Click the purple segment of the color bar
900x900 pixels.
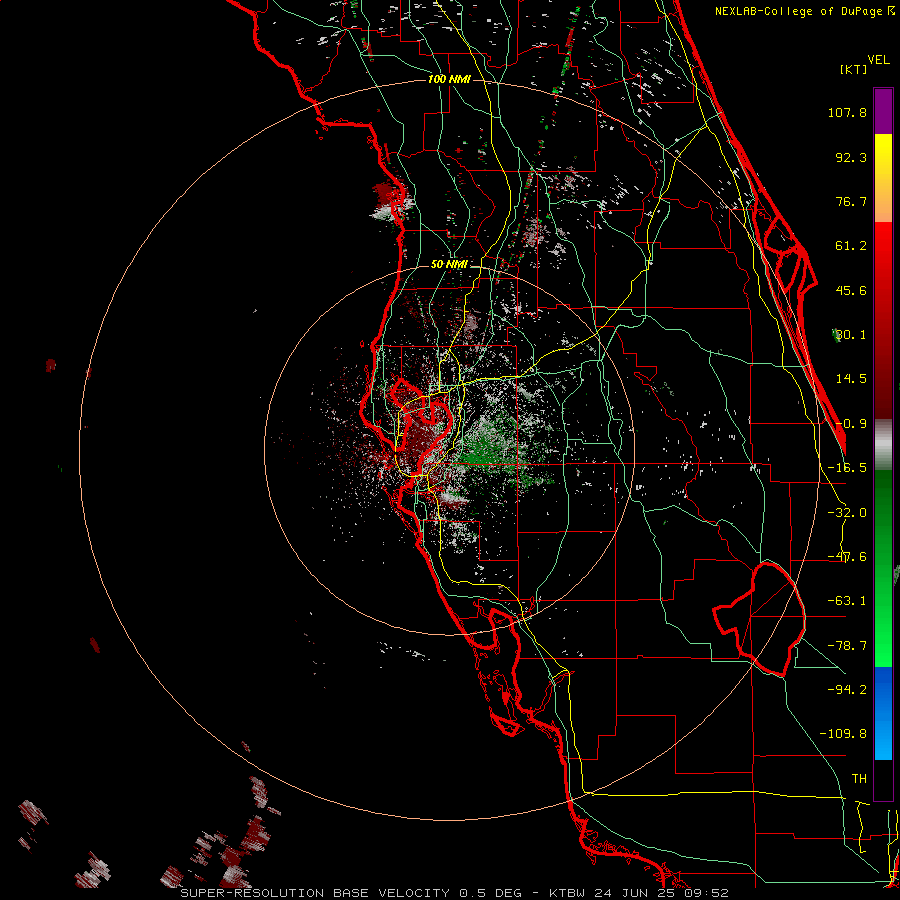coord(883,111)
